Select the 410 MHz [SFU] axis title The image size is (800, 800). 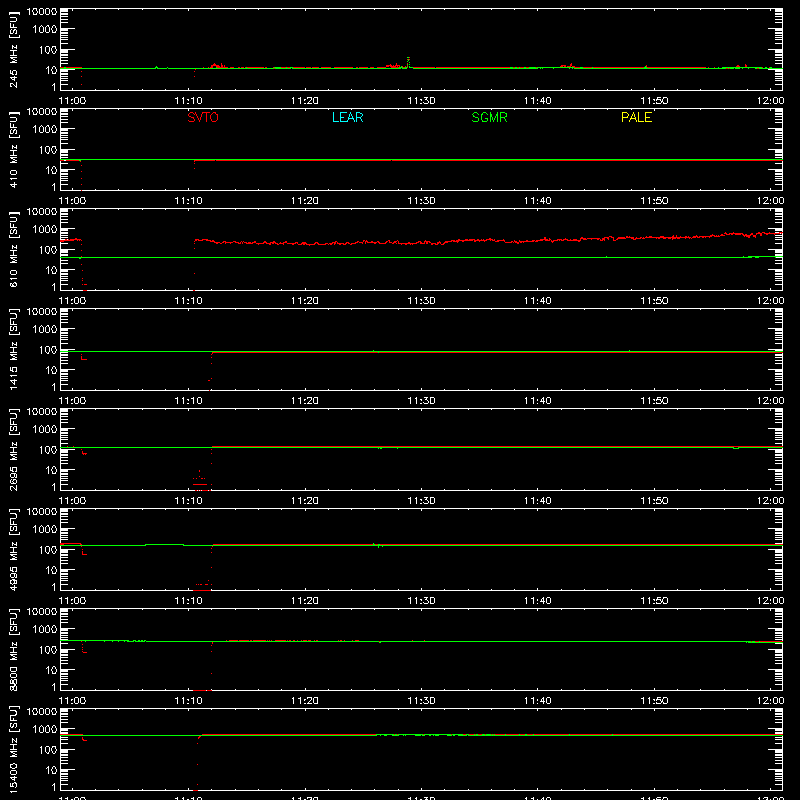tap(13, 149)
